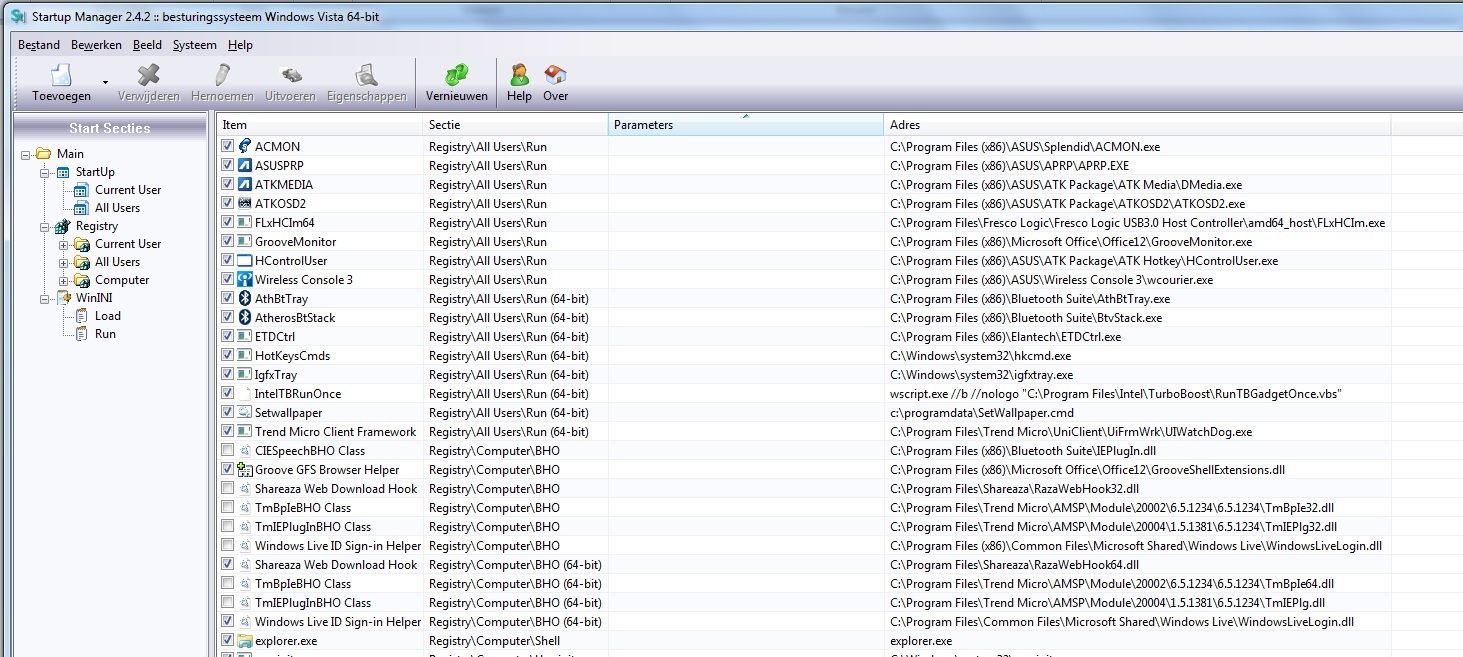Click the Registry\Computer\Shell section cell
This screenshot has width=1463, height=657.
[x=494, y=640]
